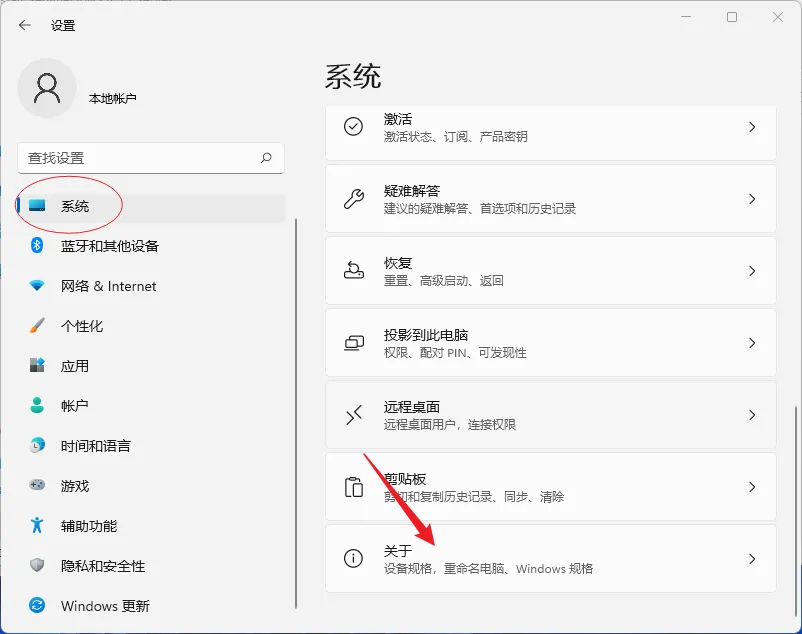Click the 游戏 gamepad icon
Viewport: 802px width, 634px height.
pyautogui.click(x=37, y=485)
